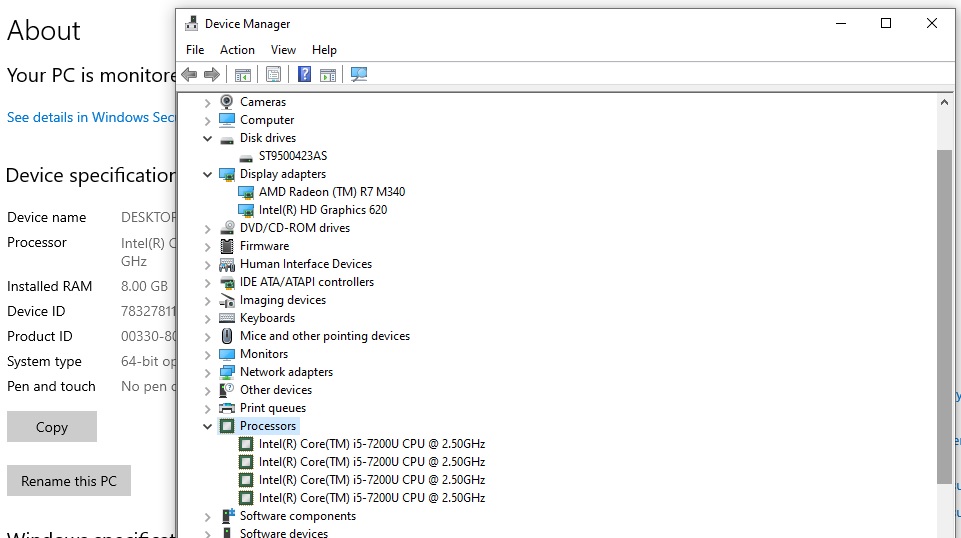
Task: Click the Human Interface Devices icon
Action: (227, 264)
